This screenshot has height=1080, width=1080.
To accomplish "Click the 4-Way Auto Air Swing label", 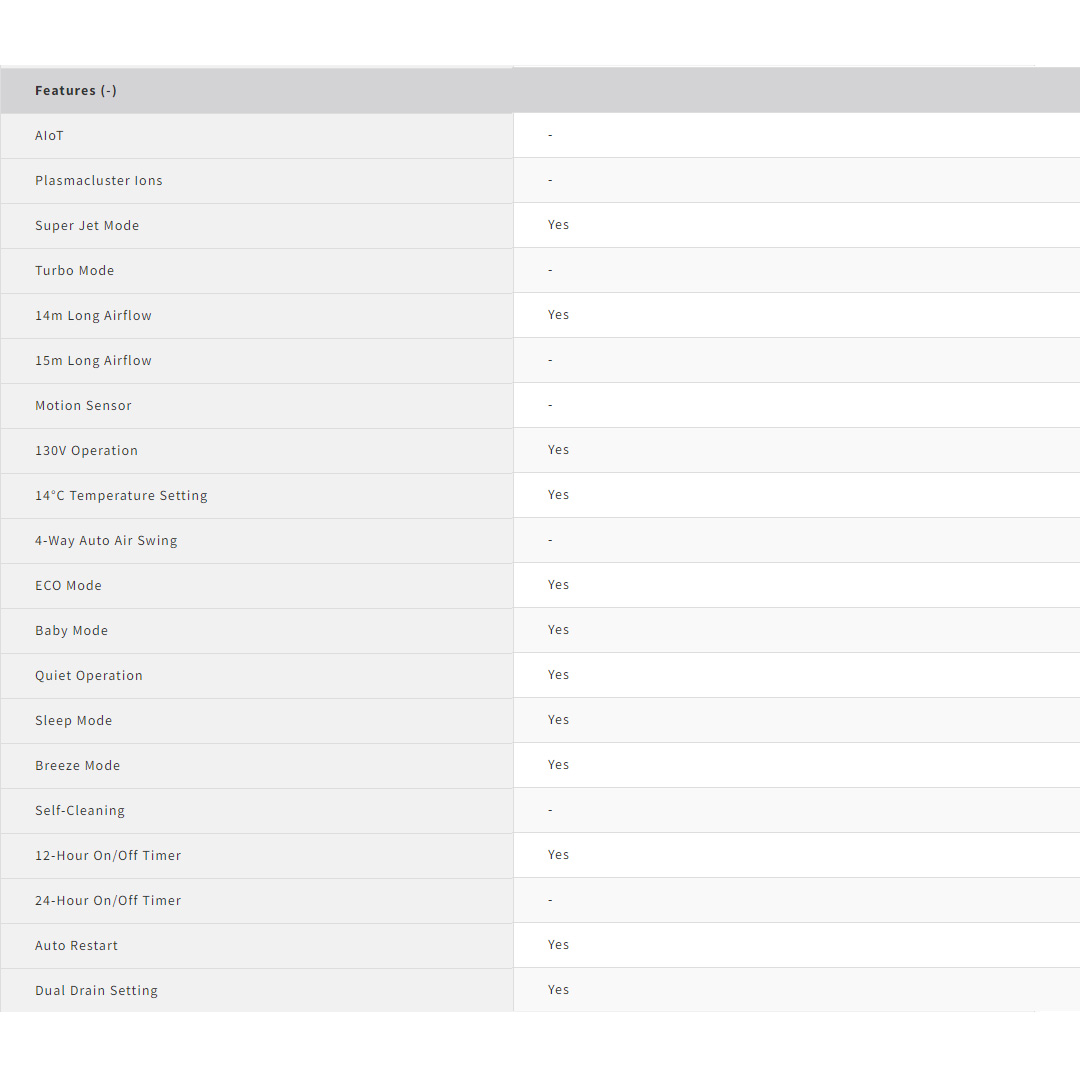I will pyautogui.click(x=106, y=541).
